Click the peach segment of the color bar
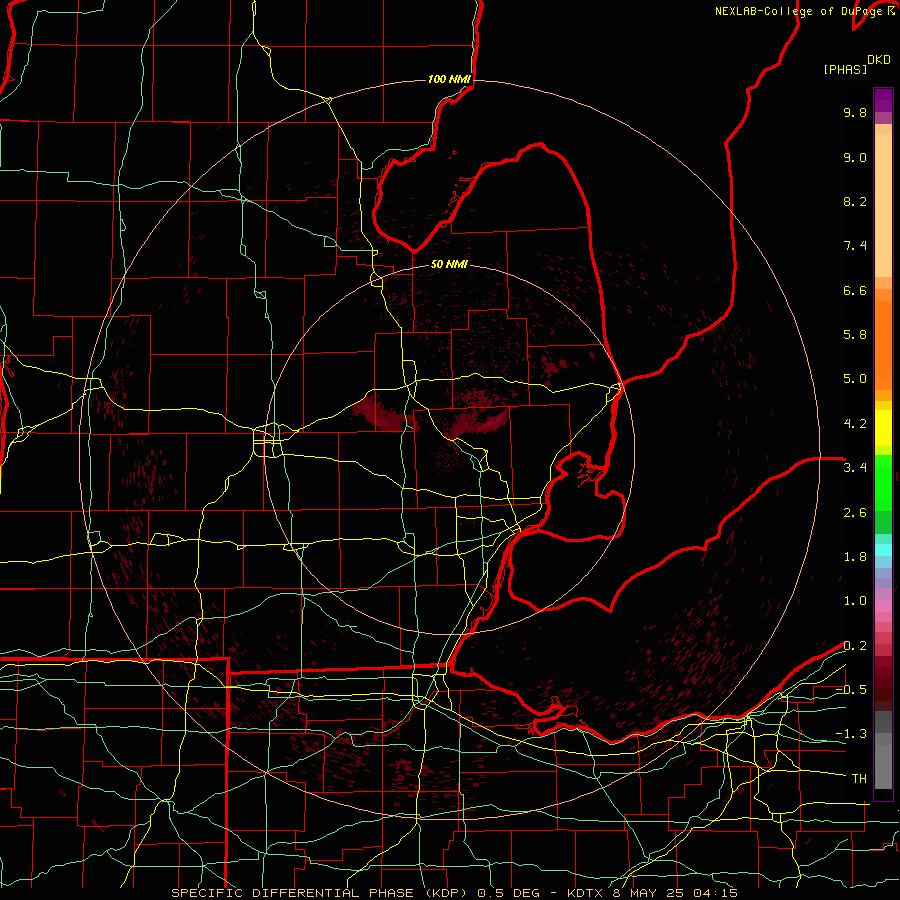This screenshot has width=900, height=900. [883, 205]
